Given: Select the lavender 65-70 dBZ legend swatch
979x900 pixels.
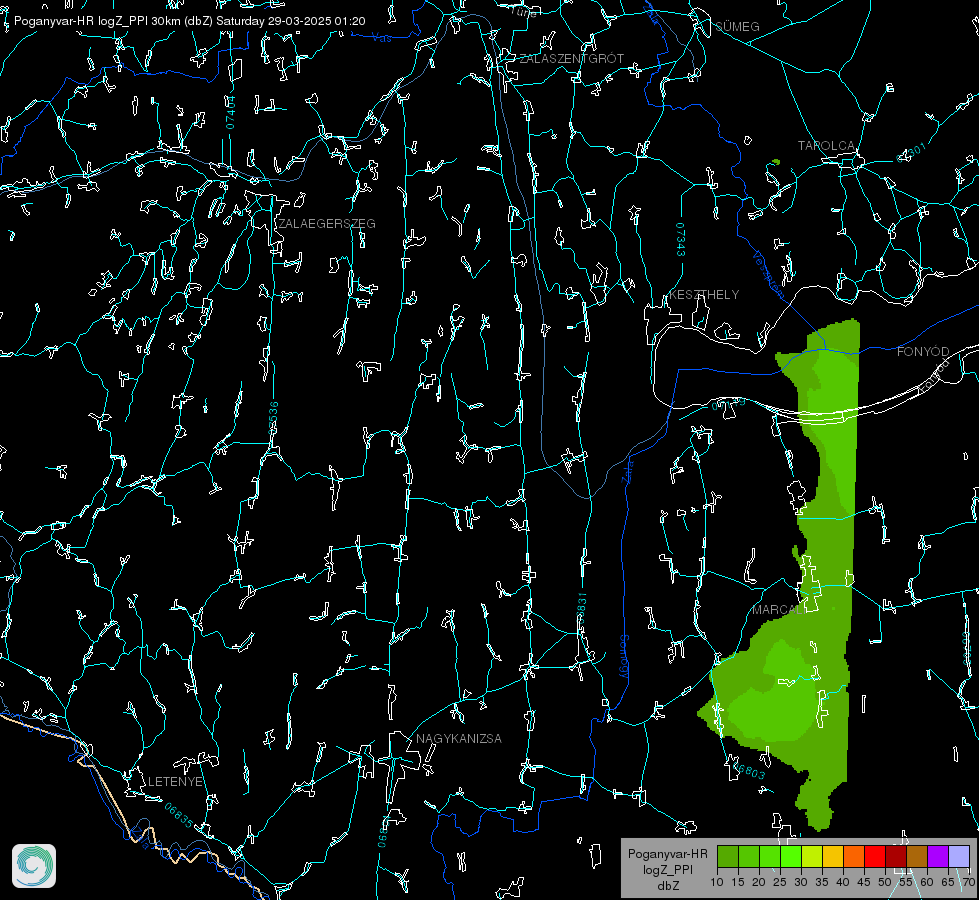Looking at the screenshot, I should click(x=958, y=856).
